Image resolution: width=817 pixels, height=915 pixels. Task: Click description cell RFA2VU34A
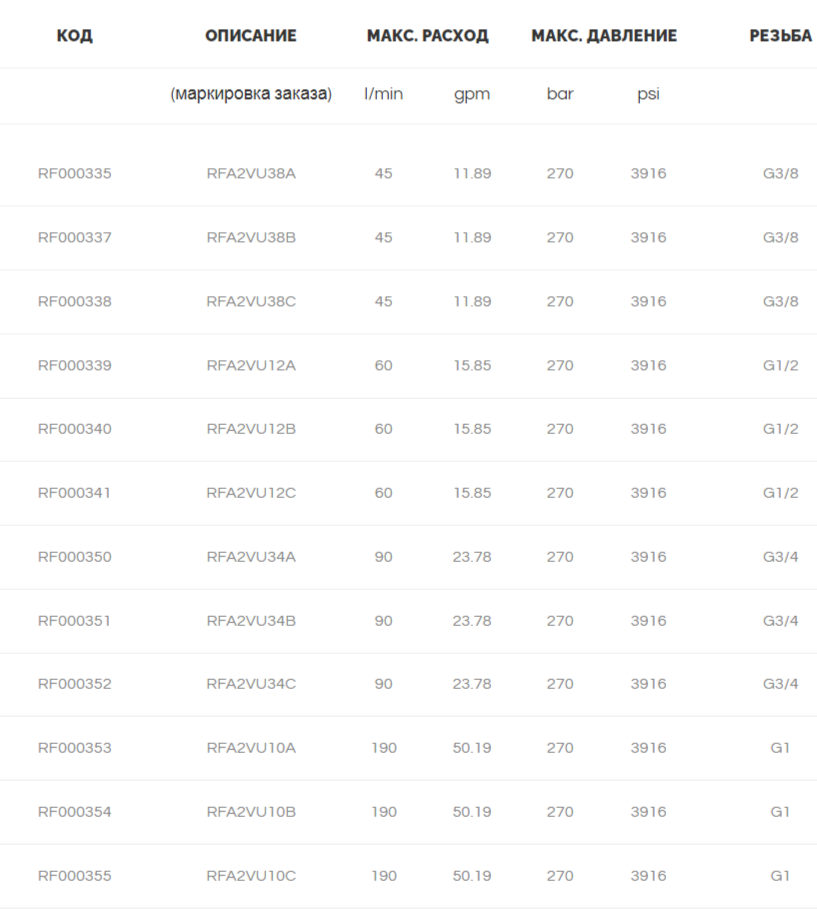(251, 557)
